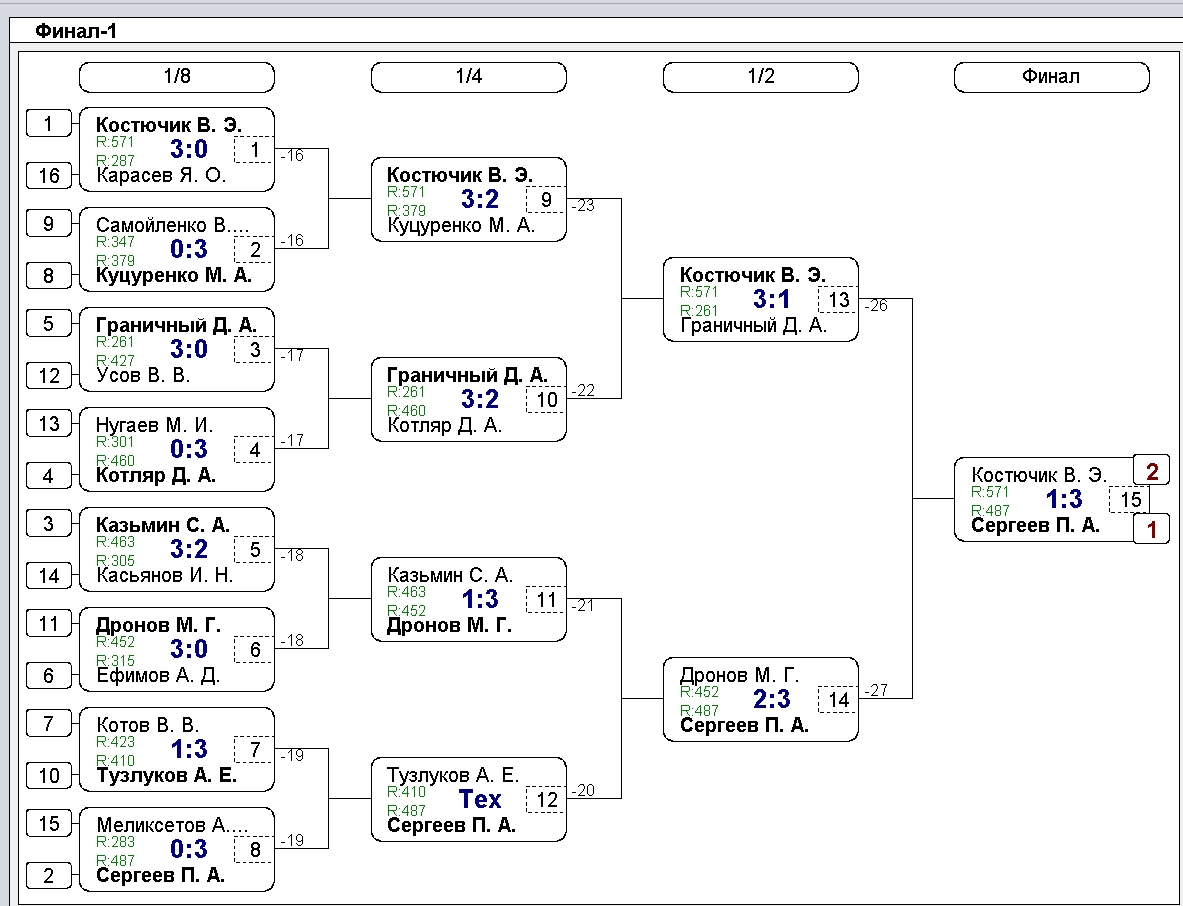Image resolution: width=1183 pixels, height=906 pixels.
Task: Click dashed match number 10 in 1/4 round
Action: tap(546, 399)
